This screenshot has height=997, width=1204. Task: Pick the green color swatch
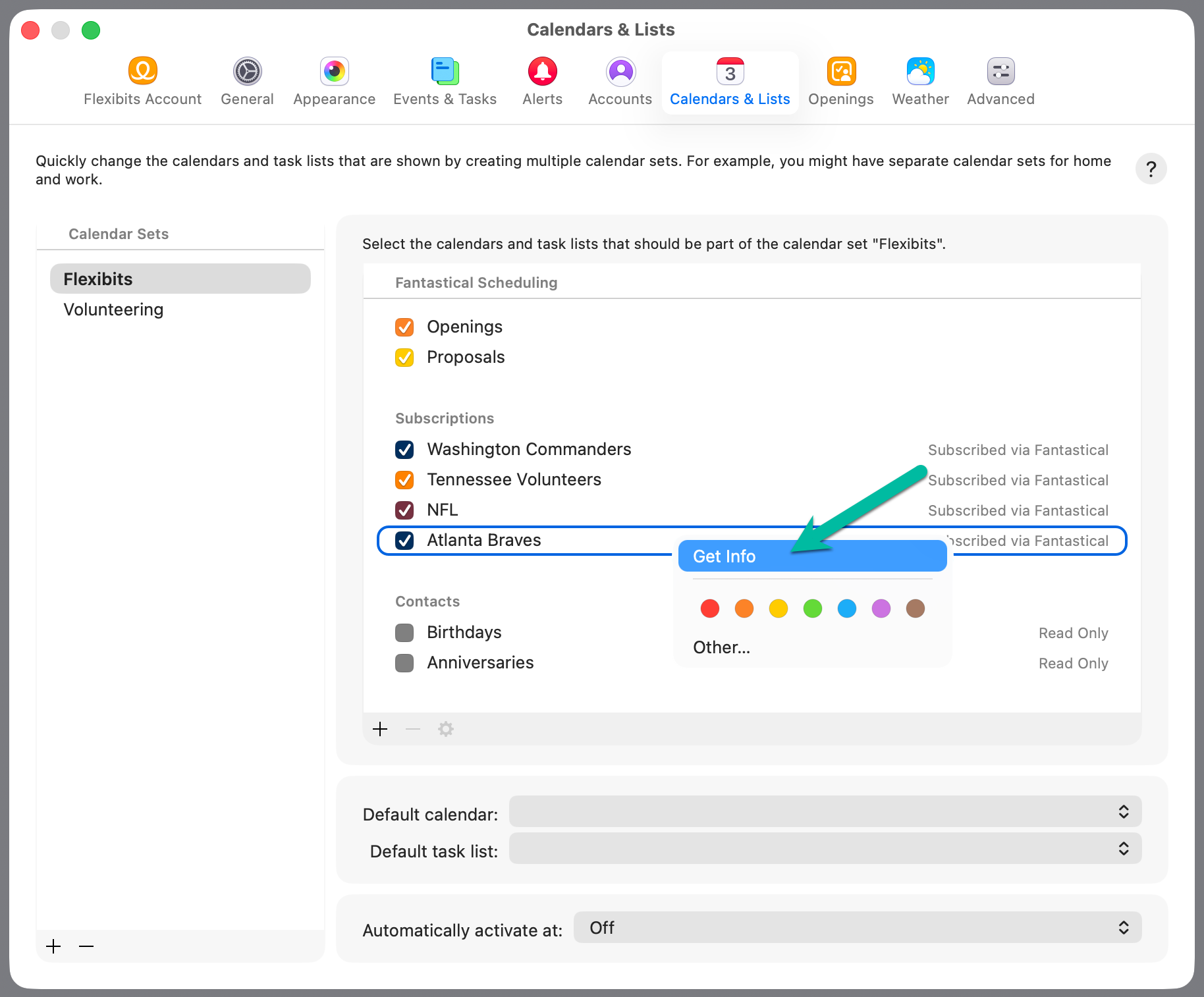[813, 608]
